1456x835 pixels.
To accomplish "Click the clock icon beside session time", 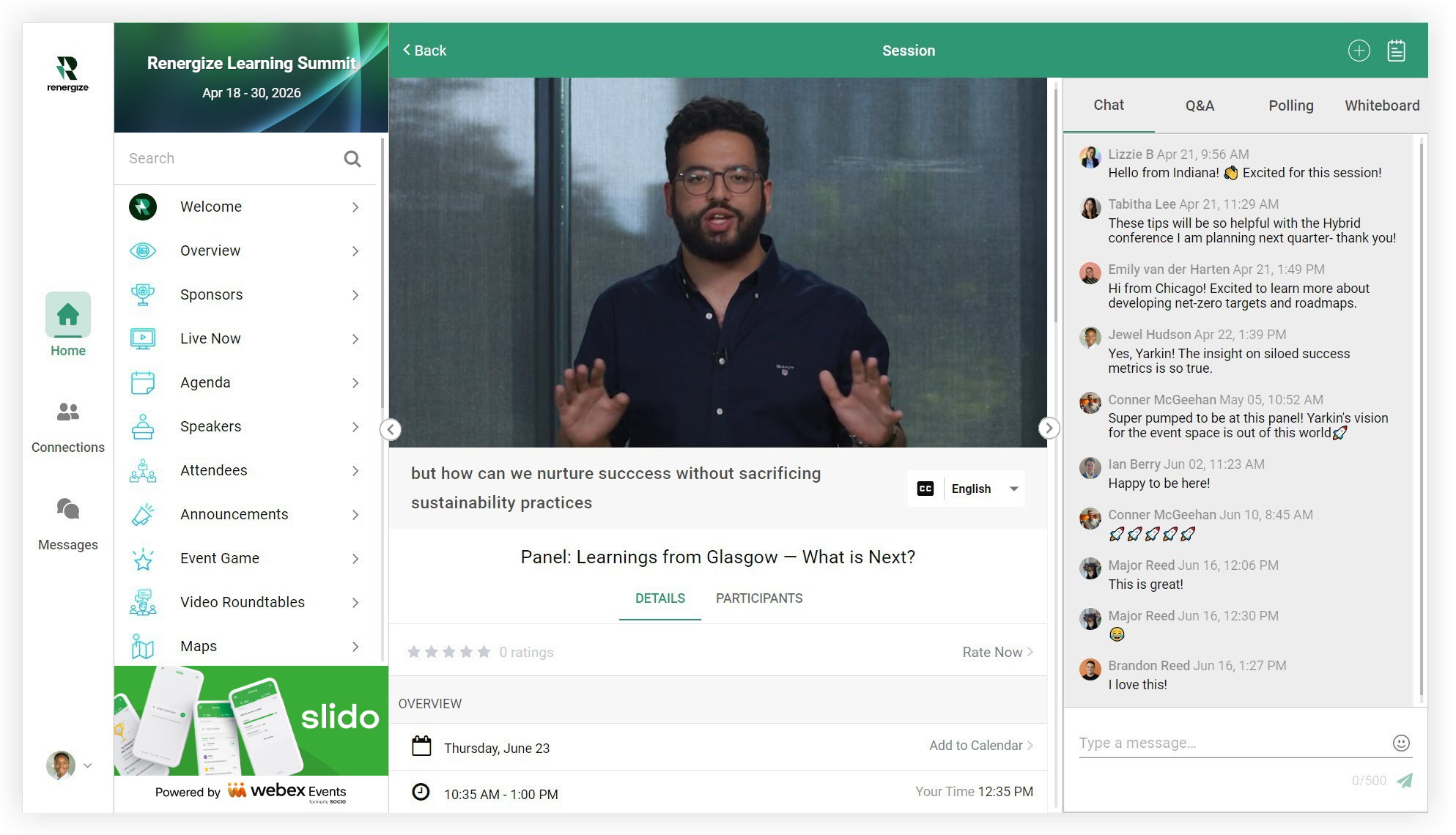I will point(421,793).
